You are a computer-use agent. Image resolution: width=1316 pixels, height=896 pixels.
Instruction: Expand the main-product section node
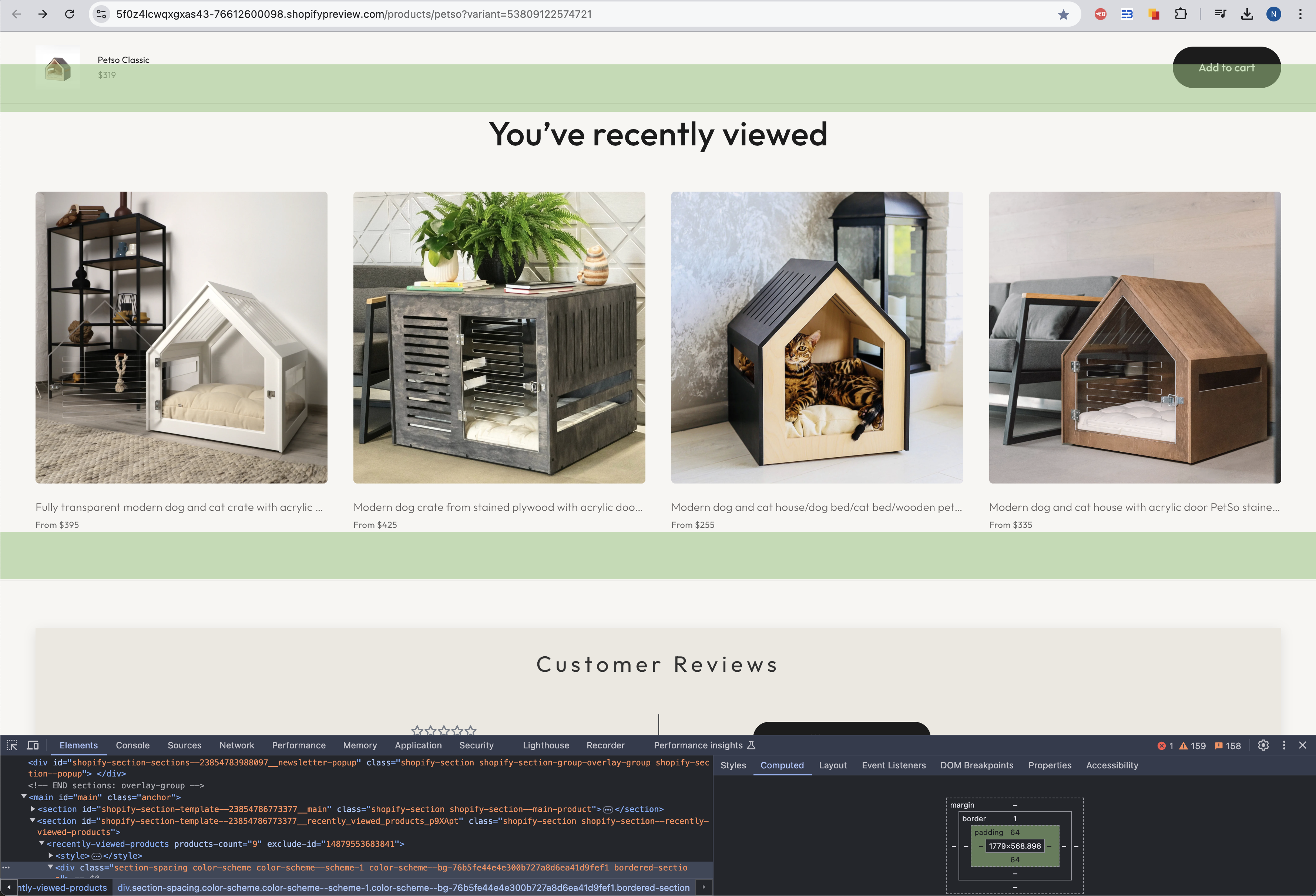coord(33,809)
